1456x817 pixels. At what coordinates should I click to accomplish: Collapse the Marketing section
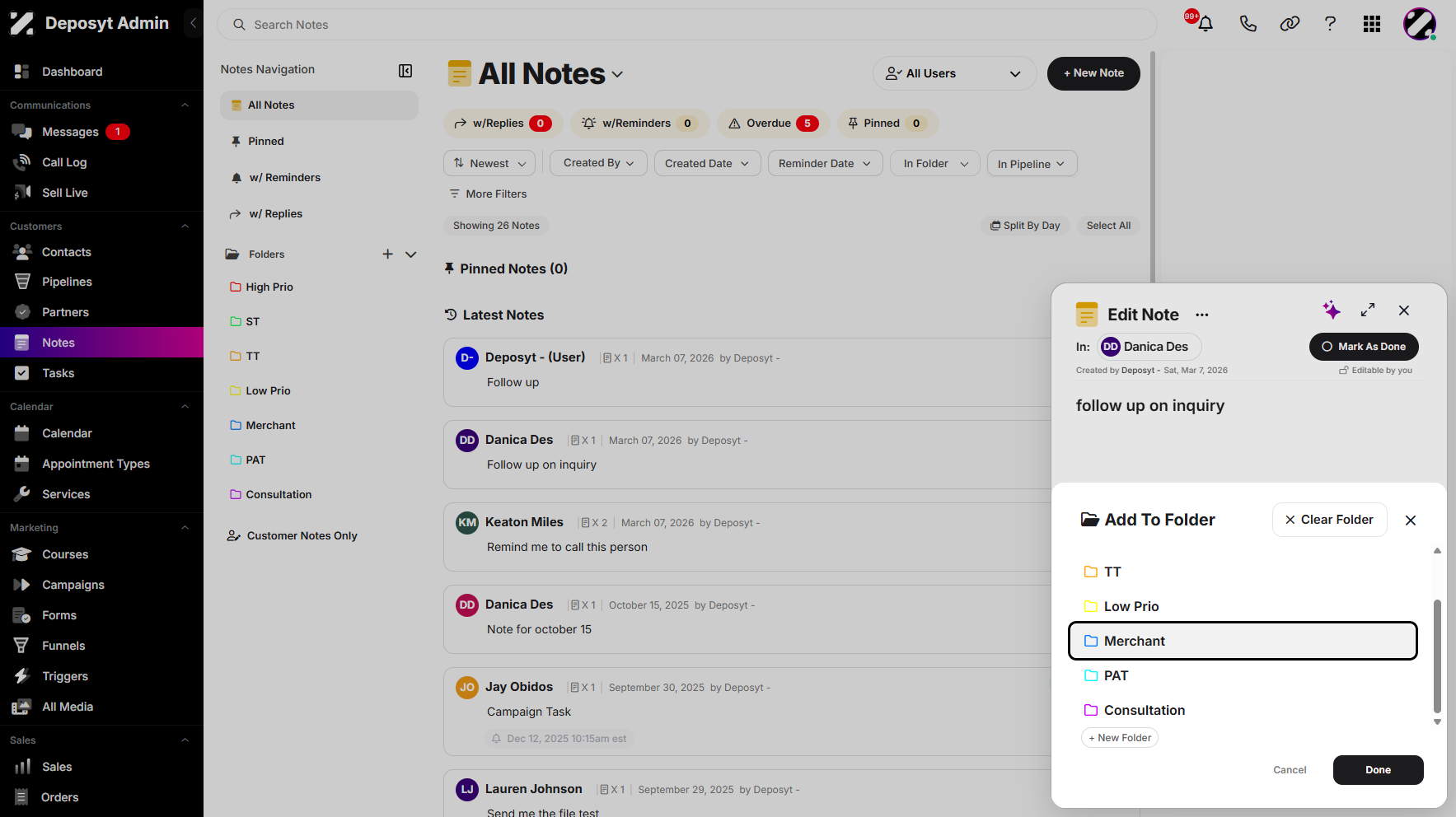point(185,528)
